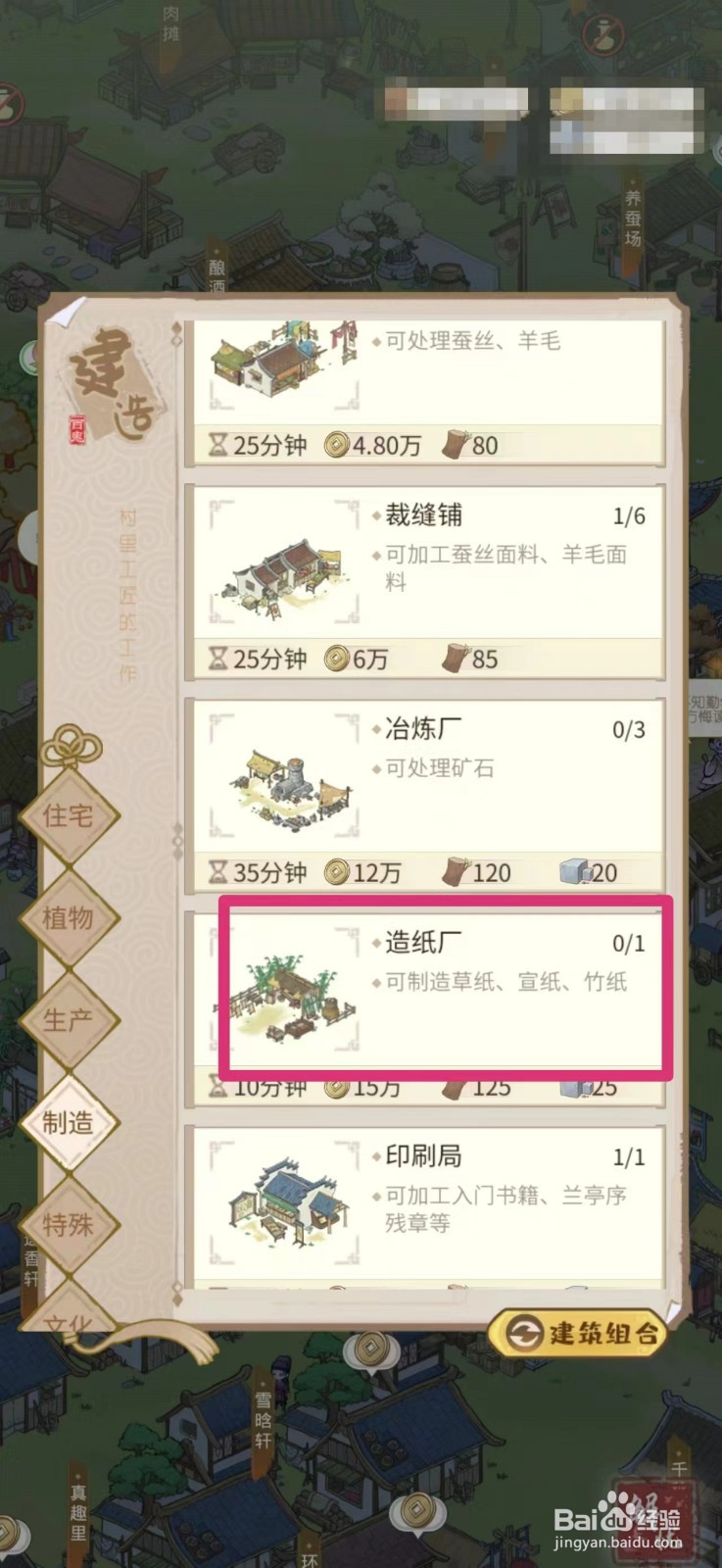Tap the copper coin icon beside 12万
This screenshot has width=722, height=1568.
pyautogui.click(x=337, y=872)
